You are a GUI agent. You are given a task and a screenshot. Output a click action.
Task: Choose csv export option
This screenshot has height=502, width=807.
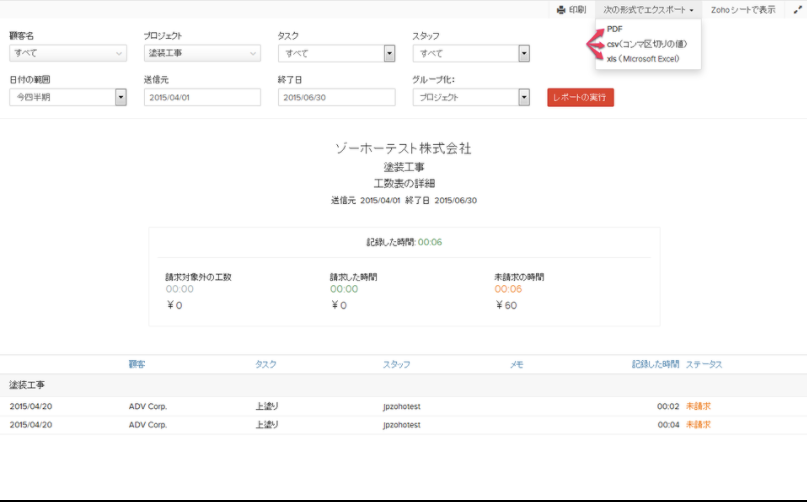pos(645,44)
